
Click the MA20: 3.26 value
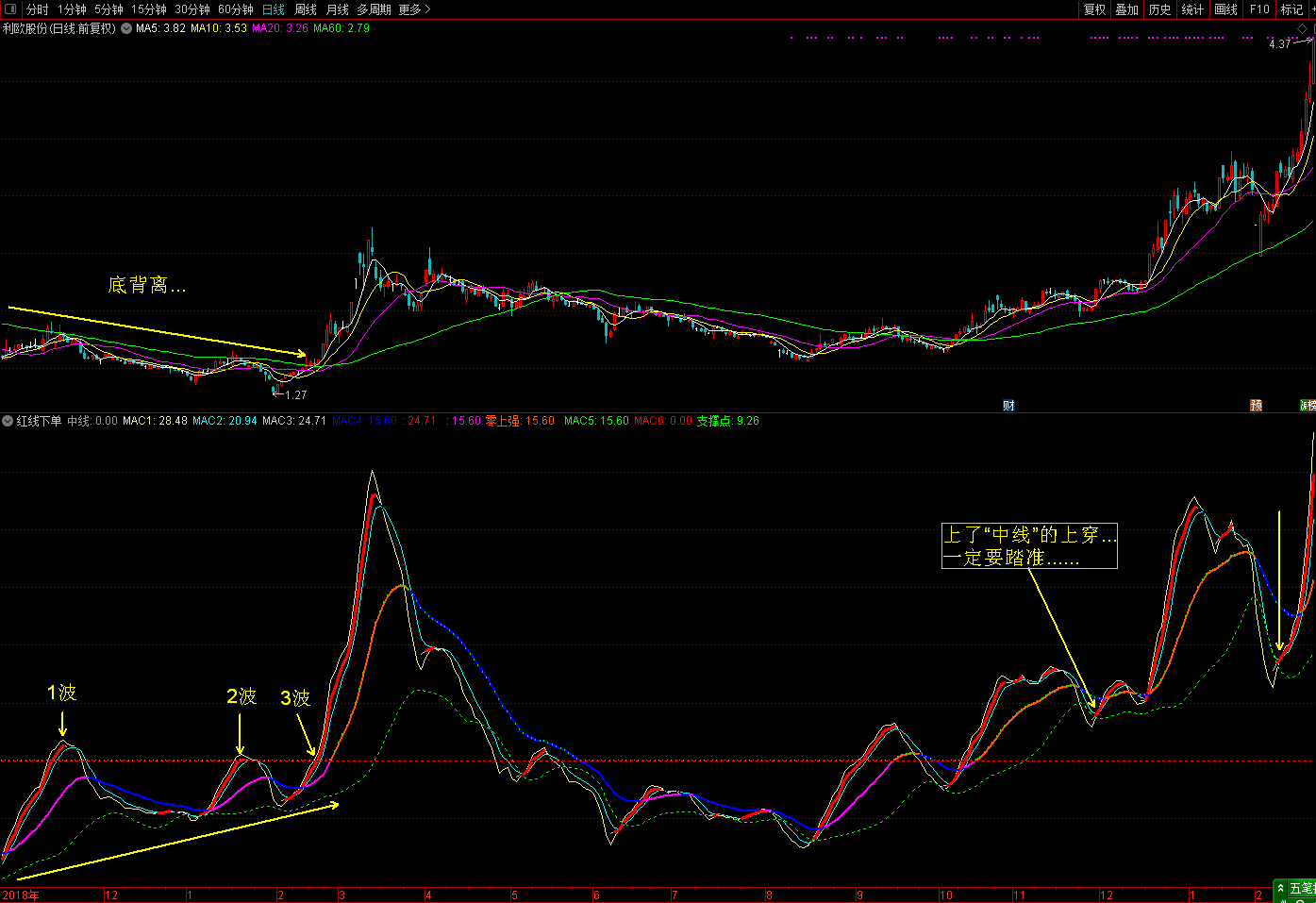click(x=280, y=28)
